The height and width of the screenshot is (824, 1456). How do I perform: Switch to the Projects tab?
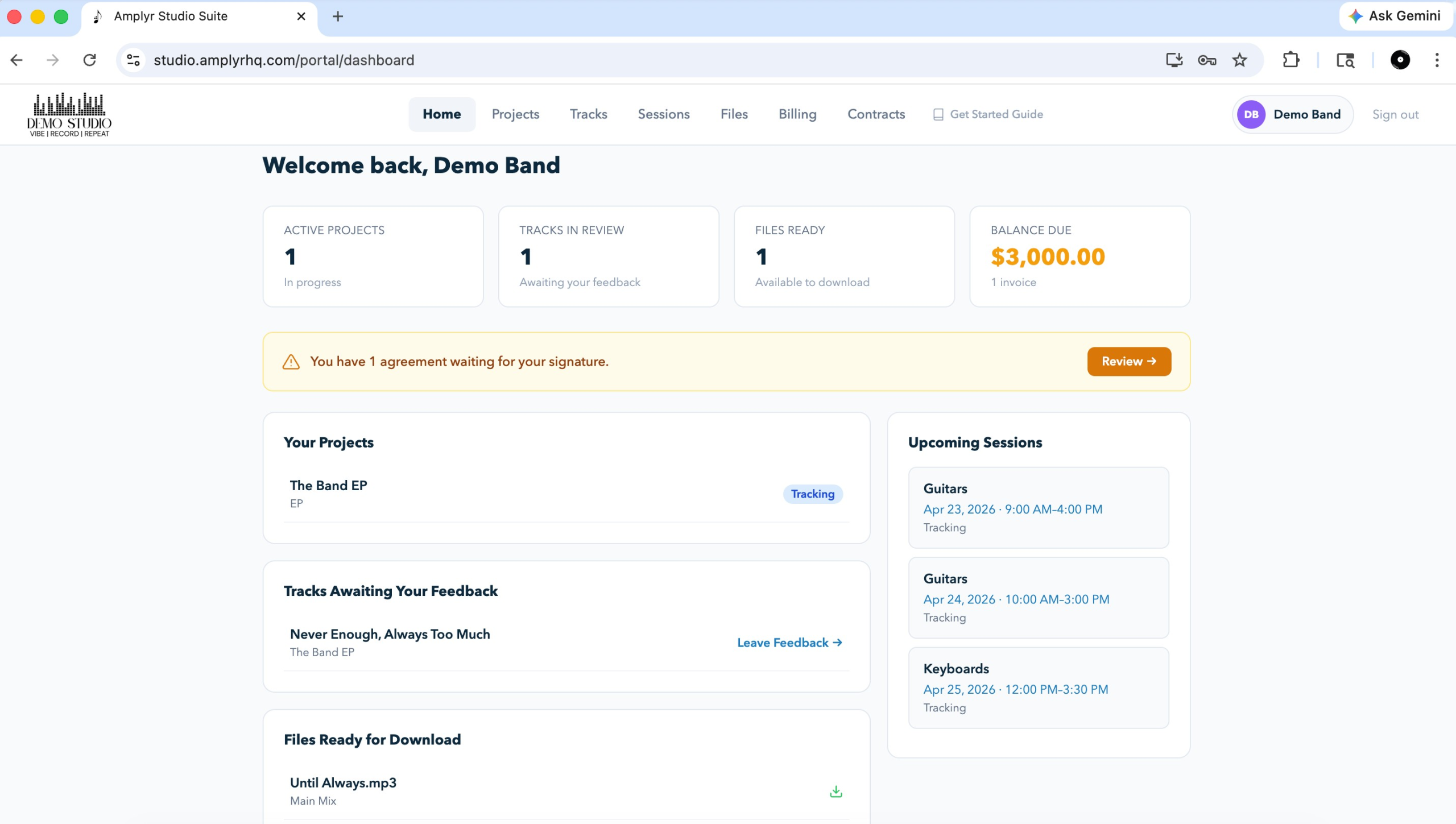click(x=515, y=114)
